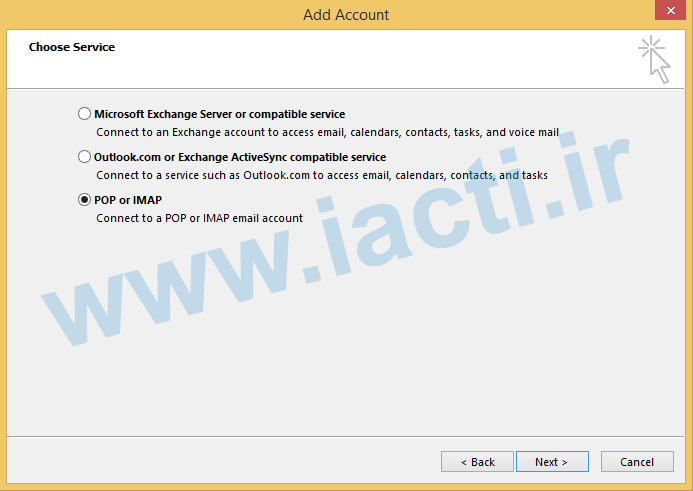The height and width of the screenshot is (491, 693).
Task: Click the 'Microsoft Exchange Server or compatible service' label
Action: 220,114
